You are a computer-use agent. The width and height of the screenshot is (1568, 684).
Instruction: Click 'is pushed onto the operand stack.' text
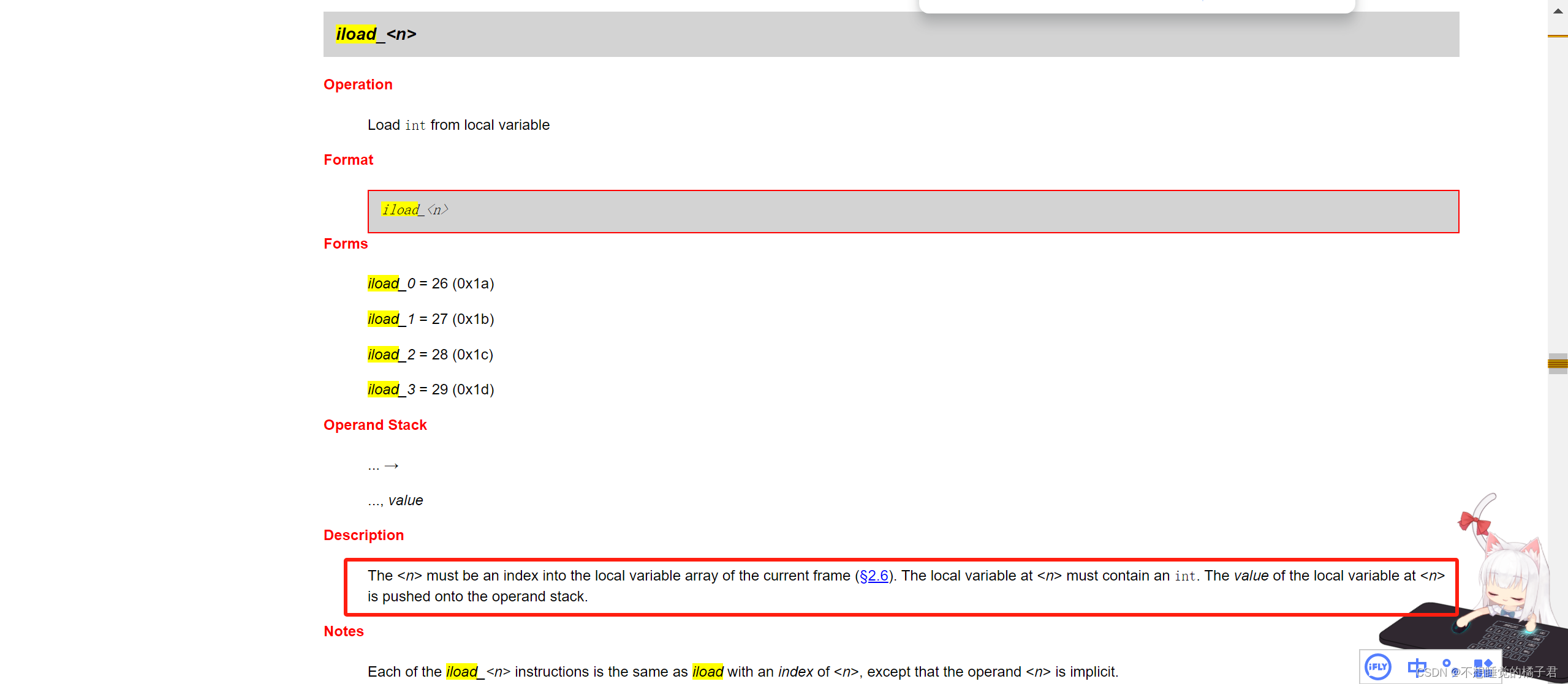477,596
